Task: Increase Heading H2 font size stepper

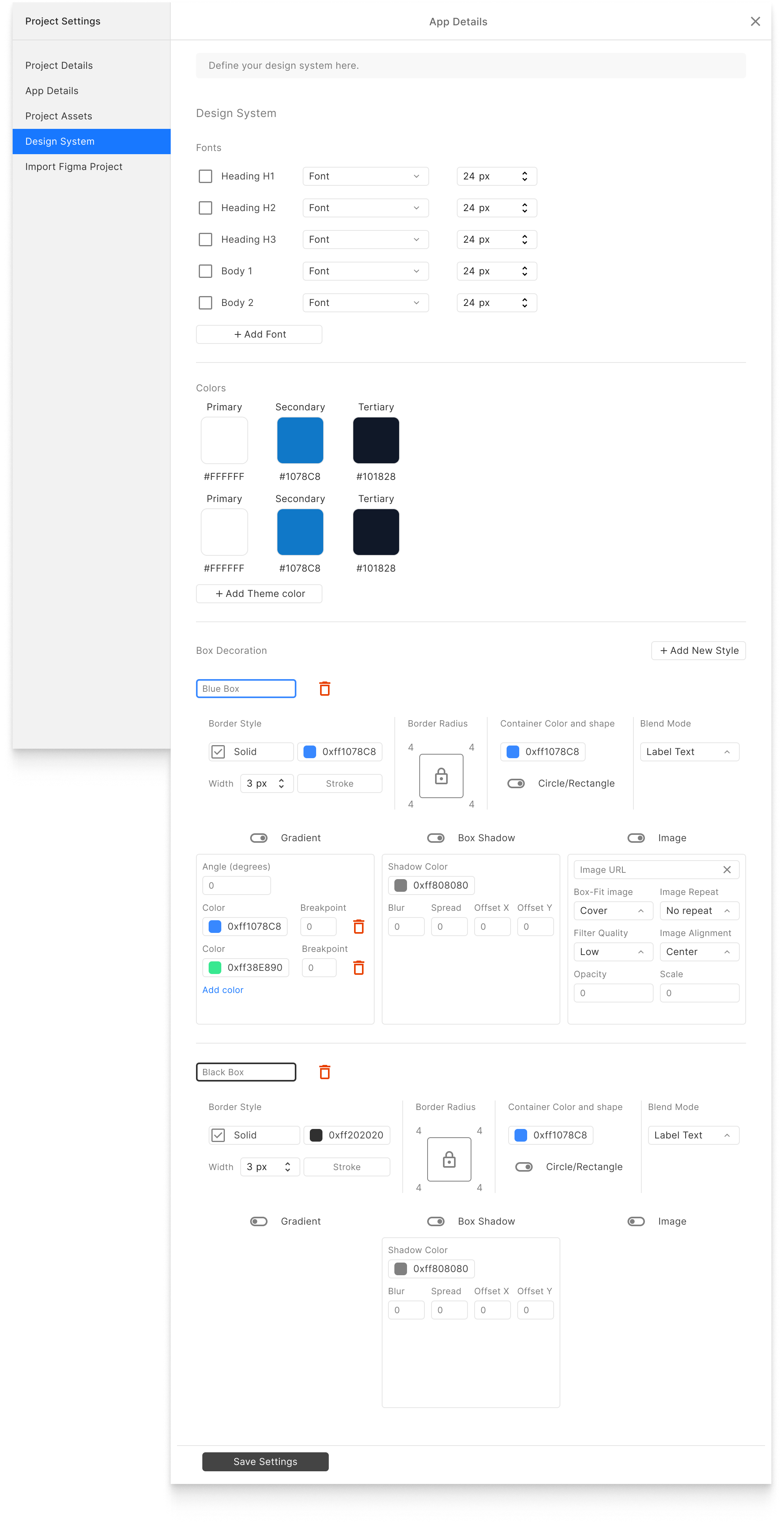Action: pyautogui.click(x=524, y=204)
